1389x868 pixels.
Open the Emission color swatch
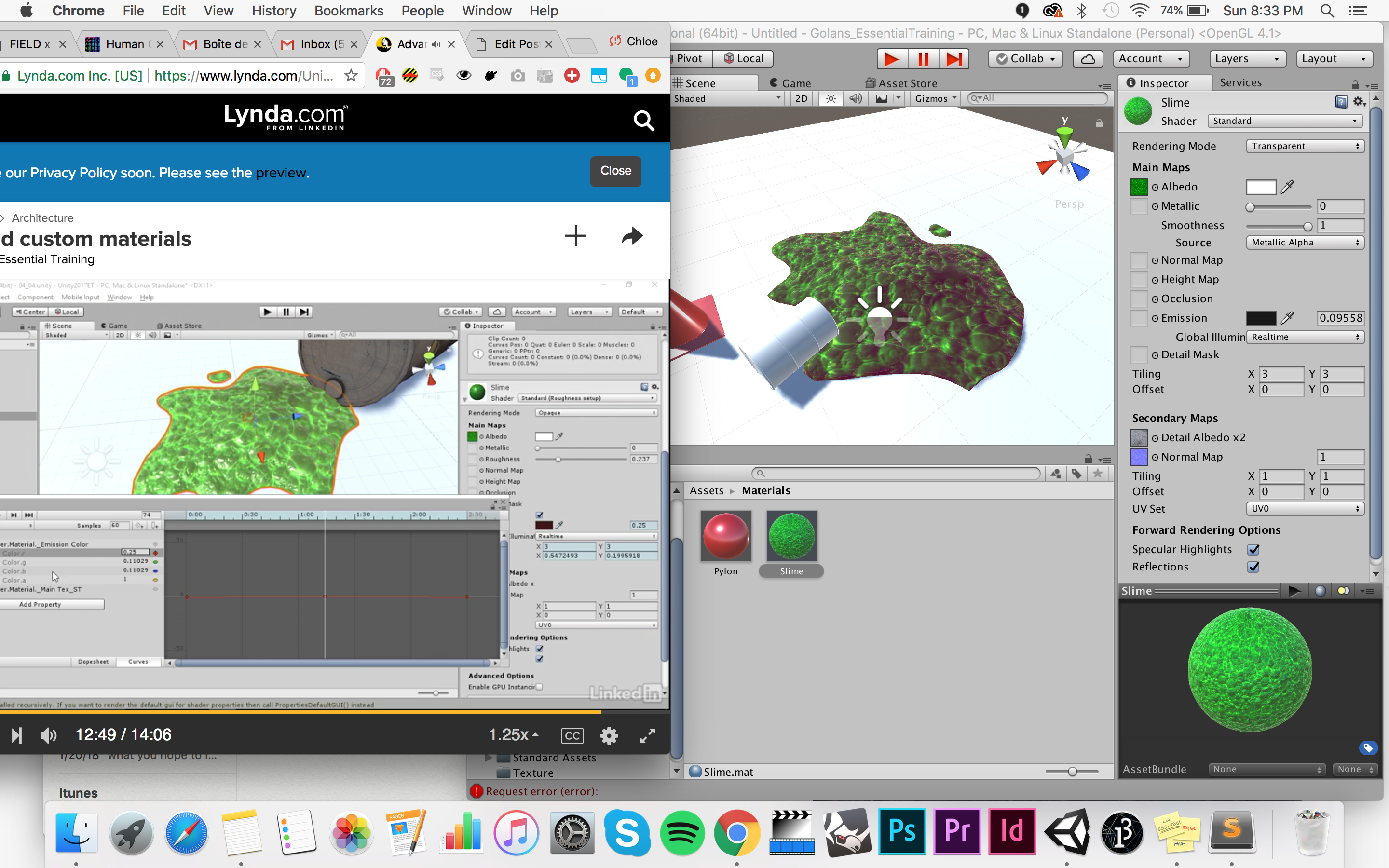pyautogui.click(x=1261, y=317)
